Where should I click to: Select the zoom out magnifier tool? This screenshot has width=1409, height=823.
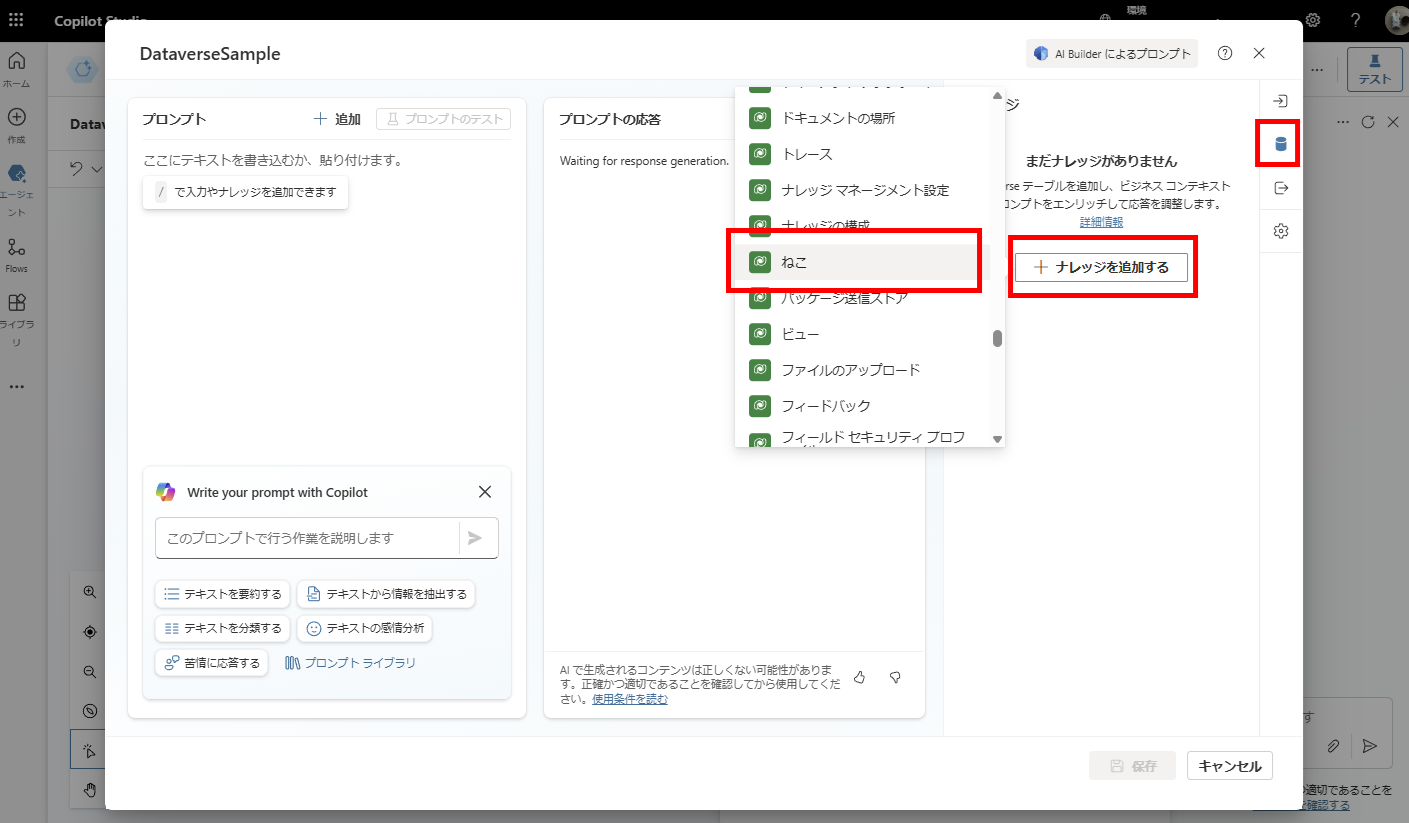tap(89, 671)
